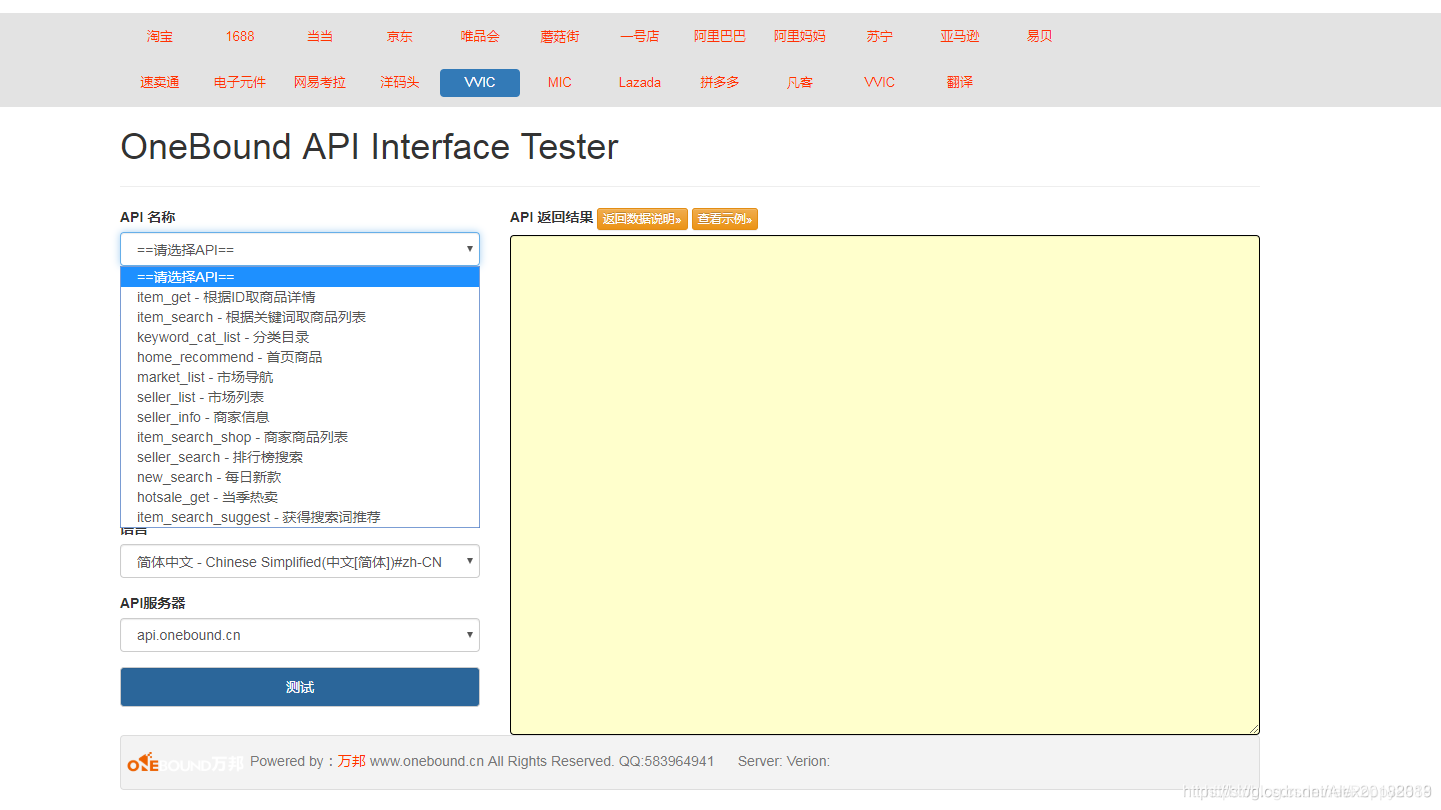The height and width of the screenshot is (810, 1441).
Task: Click the 返回数据说明» orange button
Action: click(642, 219)
